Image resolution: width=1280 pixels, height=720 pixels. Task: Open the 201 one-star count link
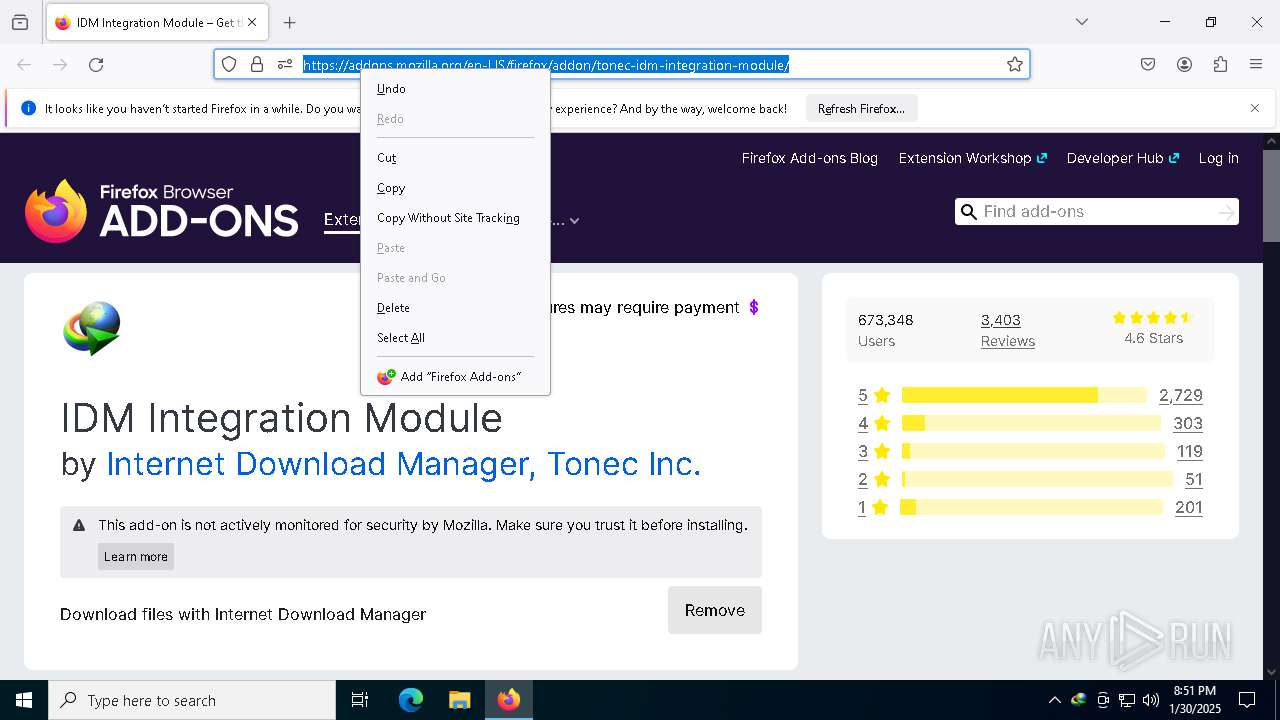tap(1189, 507)
